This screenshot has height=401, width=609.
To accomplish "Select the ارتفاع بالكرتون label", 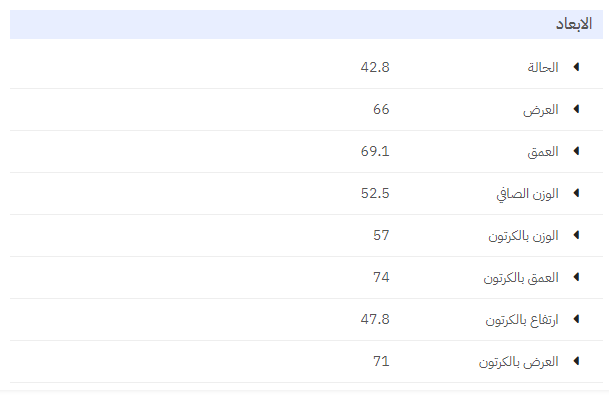I will click(521, 320).
